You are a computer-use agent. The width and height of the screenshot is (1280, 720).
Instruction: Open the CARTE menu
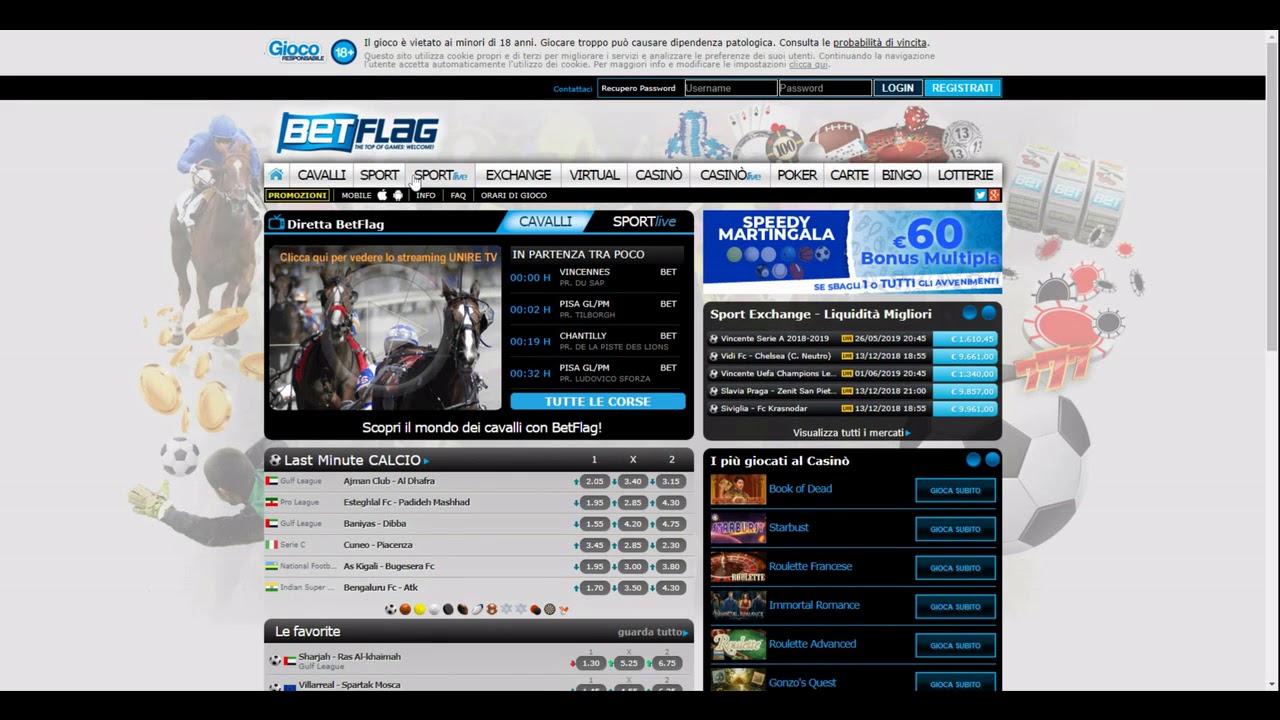click(x=849, y=175)
